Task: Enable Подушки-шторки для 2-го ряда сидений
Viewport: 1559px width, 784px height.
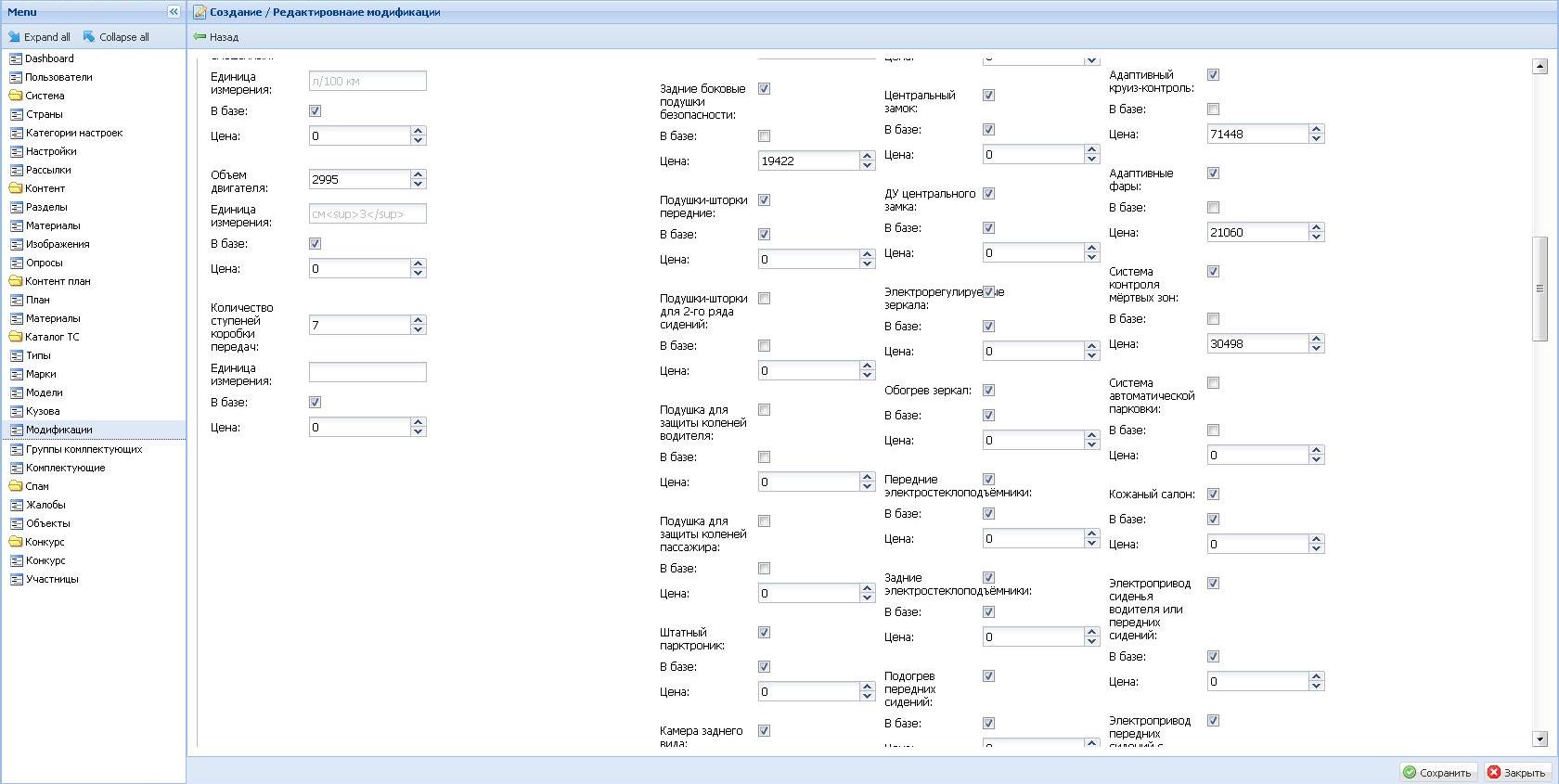Action: (x=765, y=299)
